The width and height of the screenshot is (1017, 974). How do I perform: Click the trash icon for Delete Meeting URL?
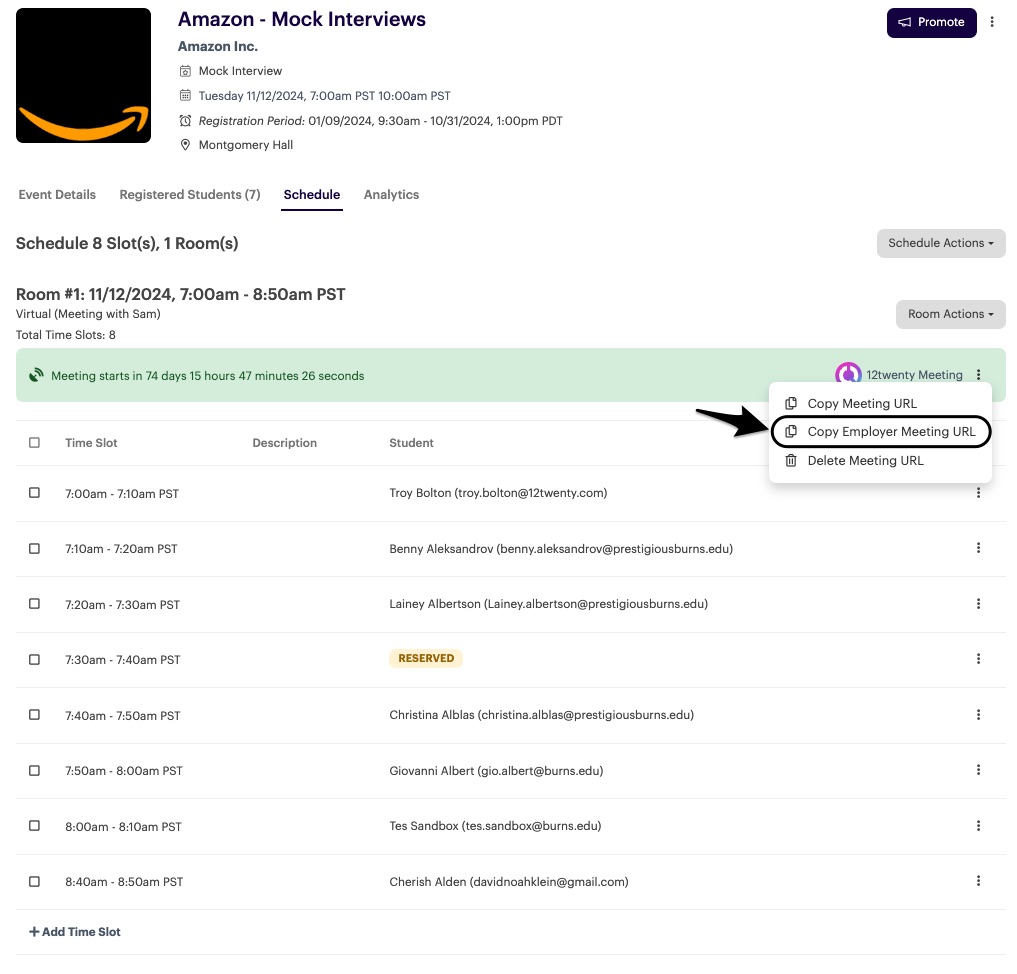click(x=791, y=460)
